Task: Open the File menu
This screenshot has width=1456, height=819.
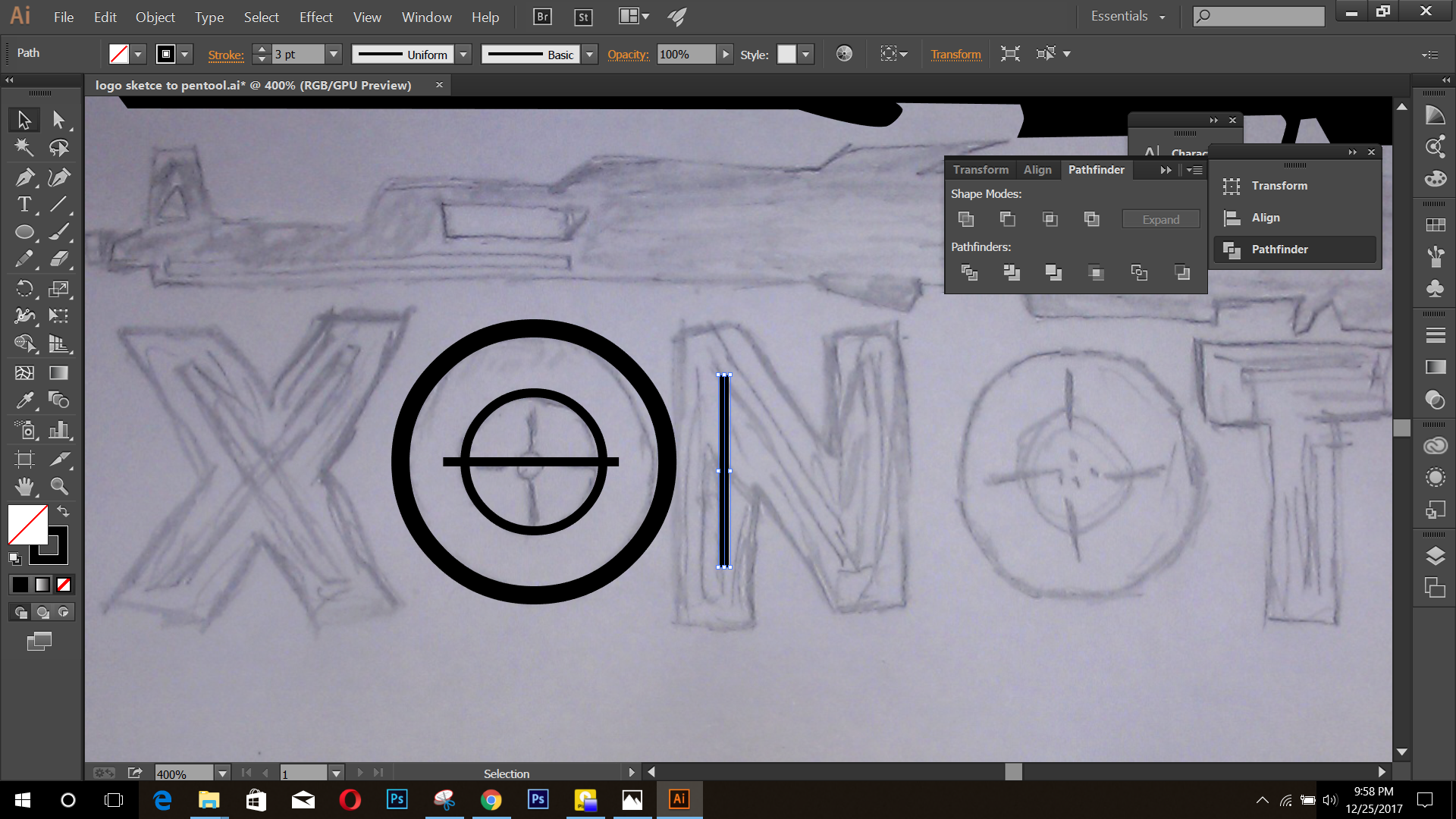Action: tap(64, 17)
